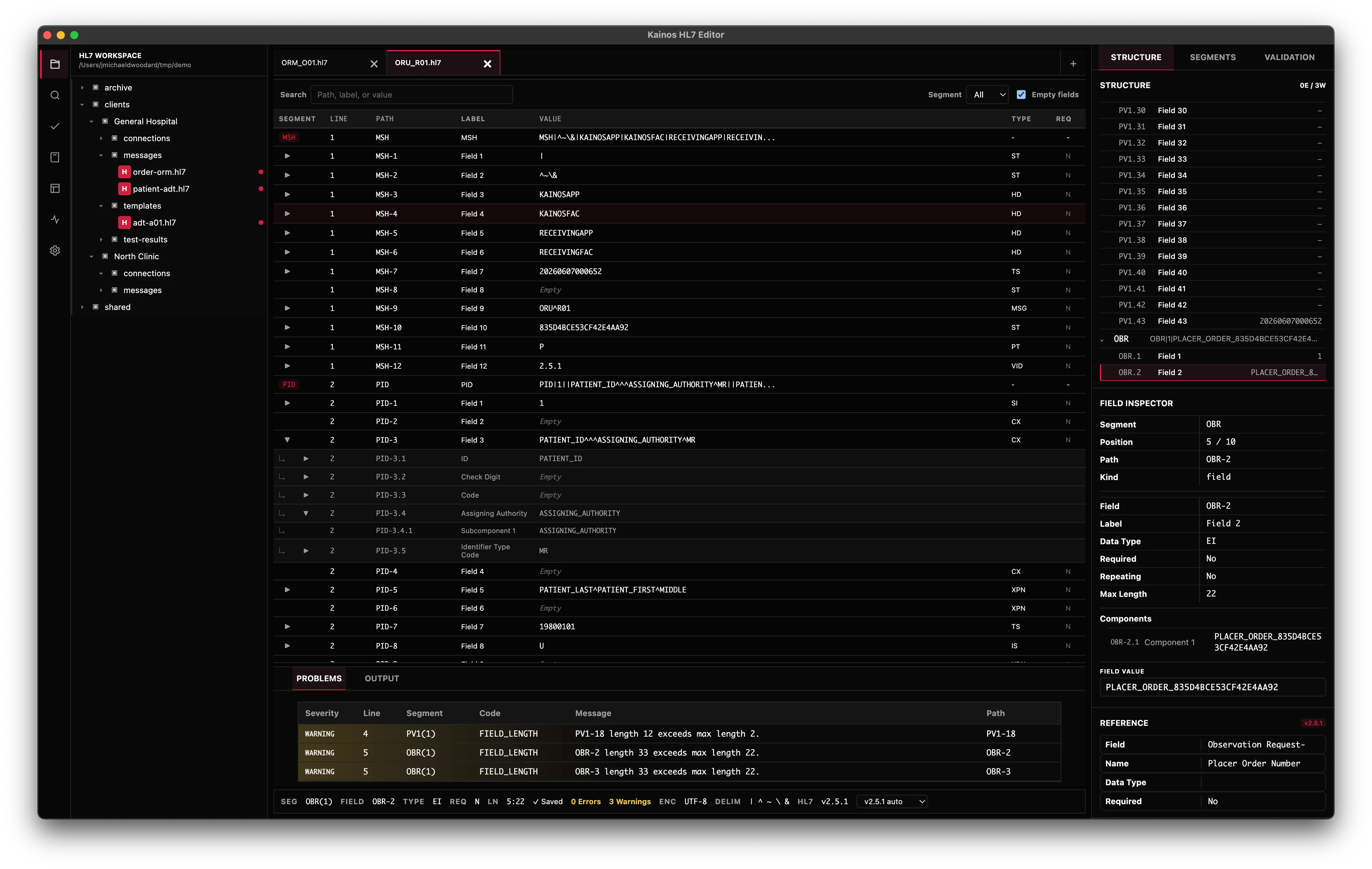Image resolution: width=1372 pixels, height=869 pixels.
Task: Open adt-a01.hl7 file icon
Action: 124,223
